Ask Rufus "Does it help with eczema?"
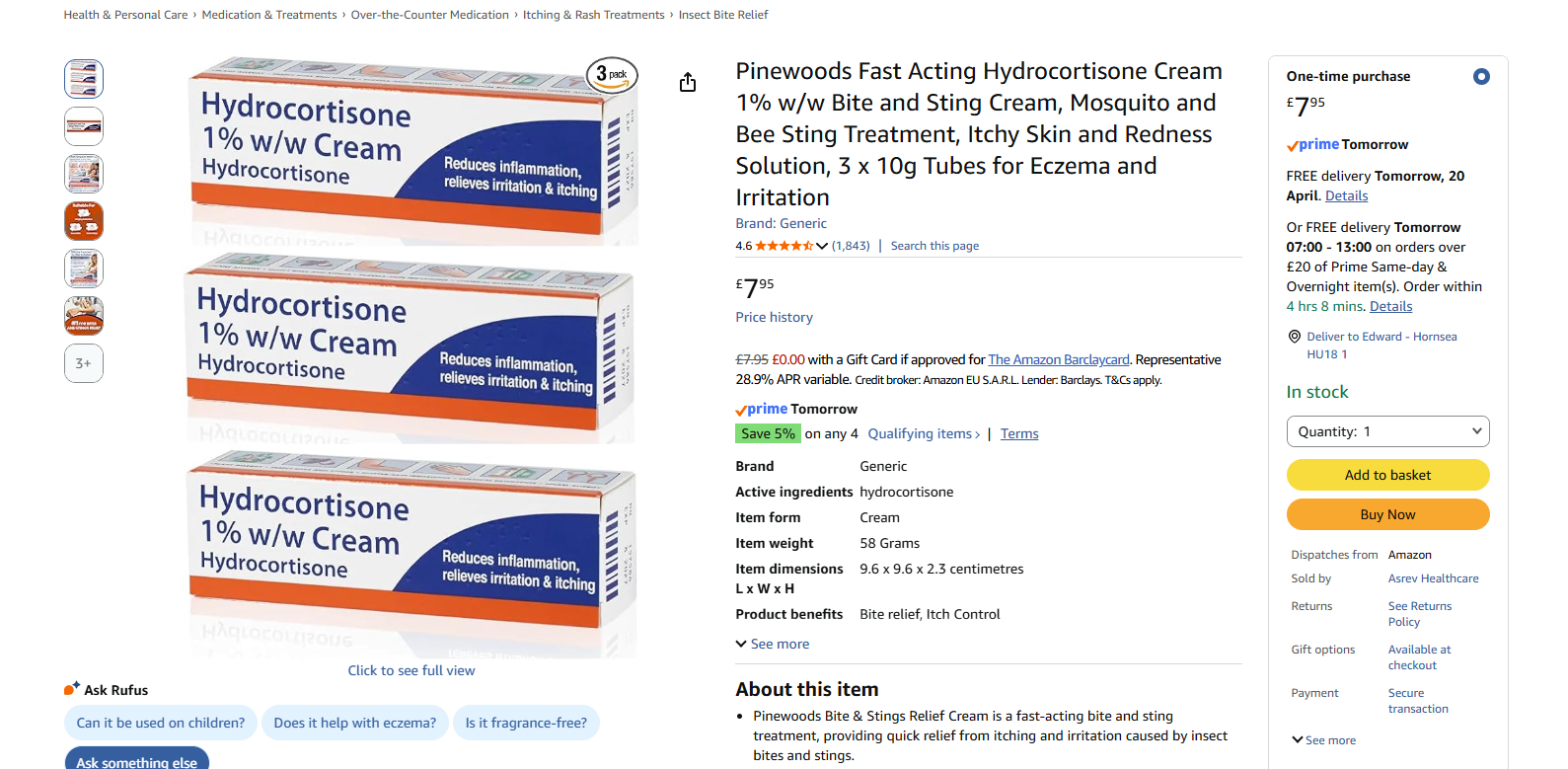Image resolution: width=1568 pixels, height=769 pixels. point(355,723)
